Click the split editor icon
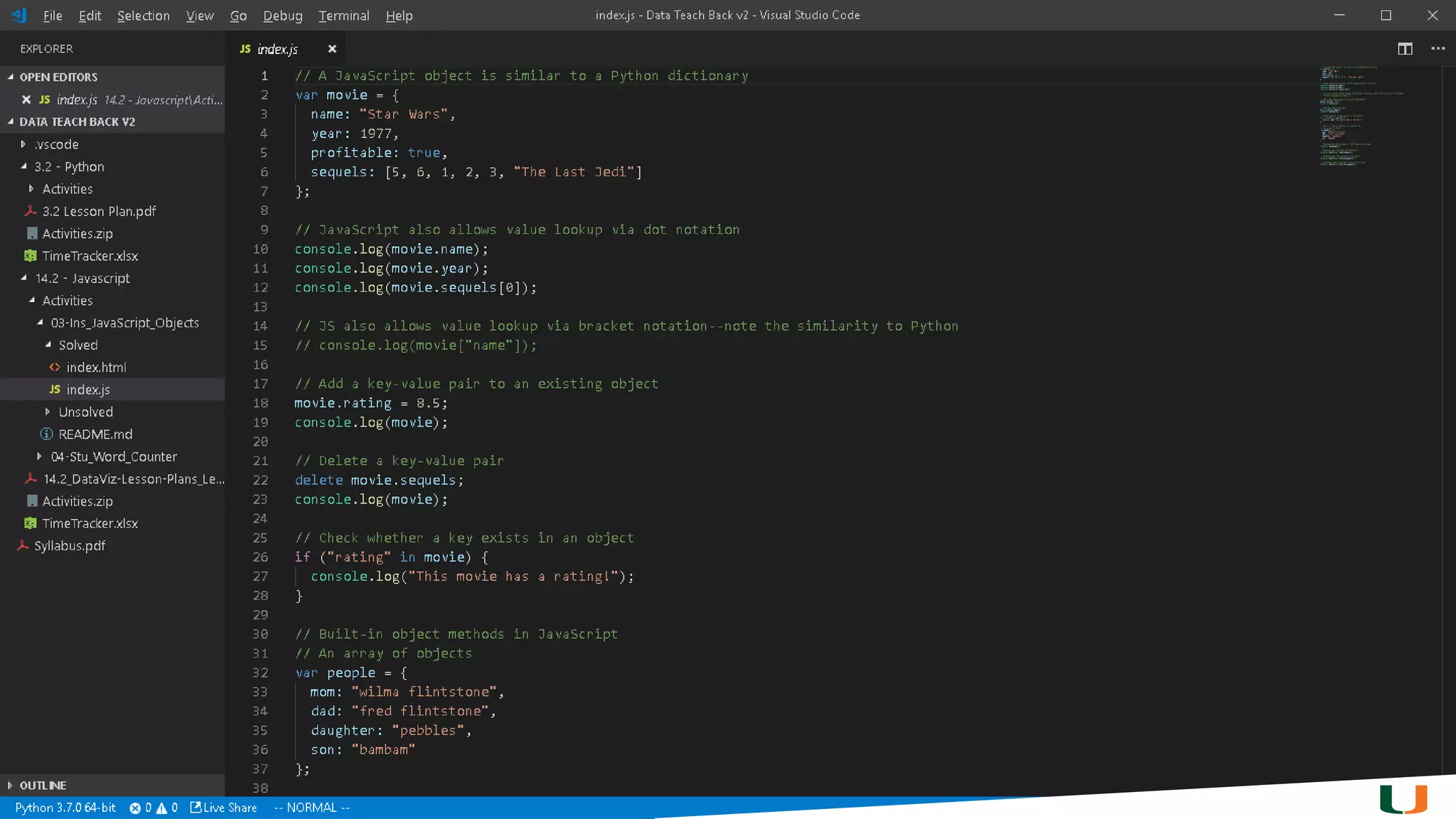Viewport: 1456px width, 819px height. [x=1405, y=48]
